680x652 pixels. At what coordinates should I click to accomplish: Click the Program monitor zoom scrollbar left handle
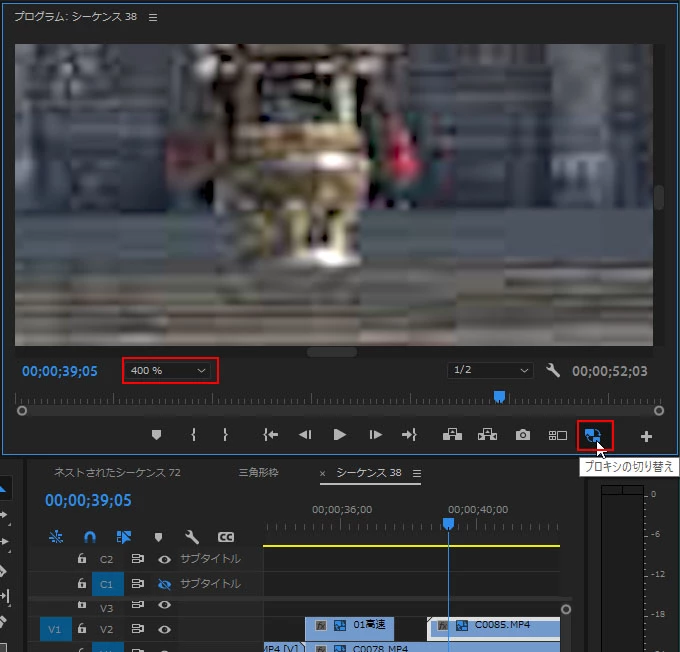pyautogui.click(x=22, y=410)
